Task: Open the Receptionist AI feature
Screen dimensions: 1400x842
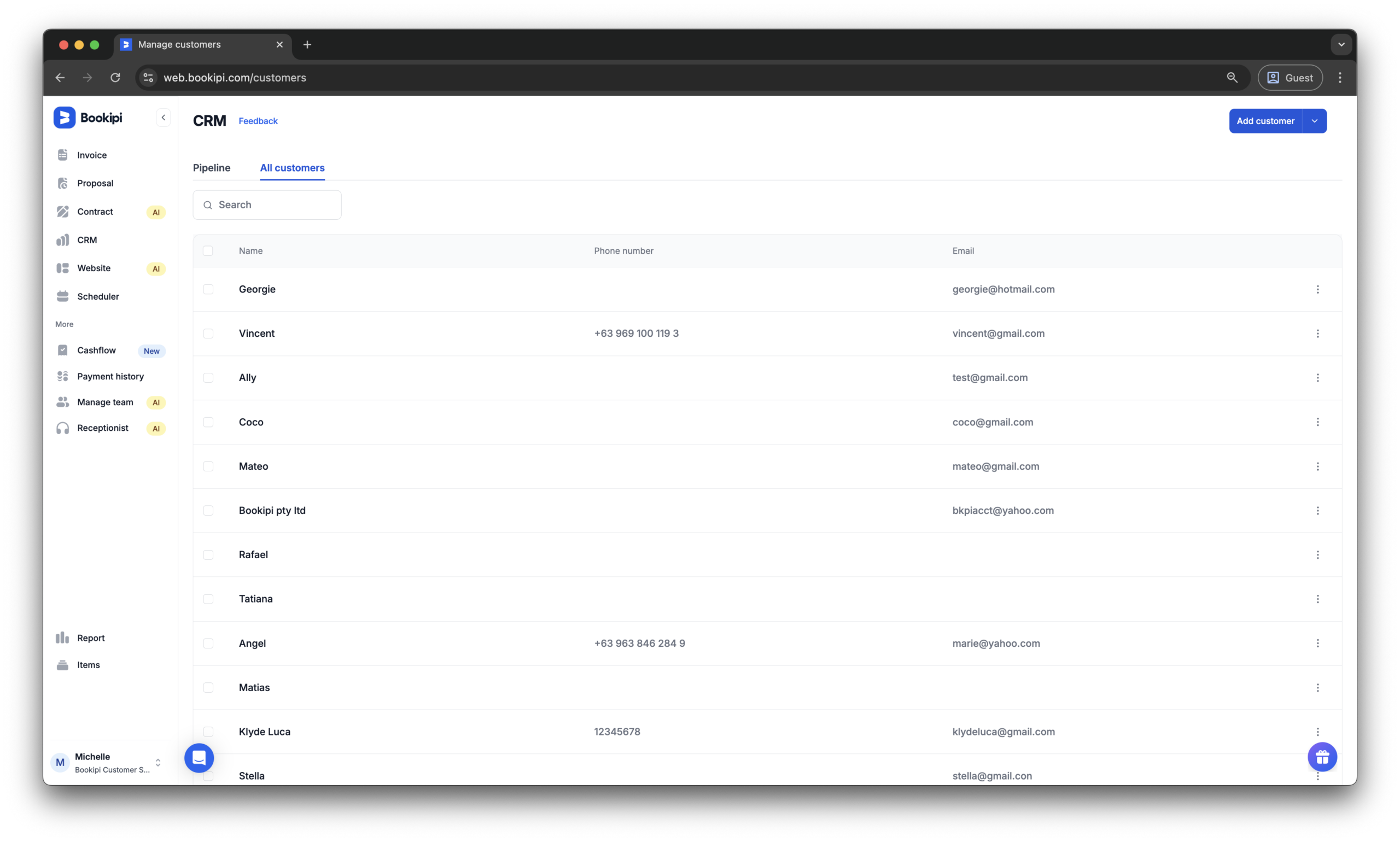Action: [x=103, y=428]
